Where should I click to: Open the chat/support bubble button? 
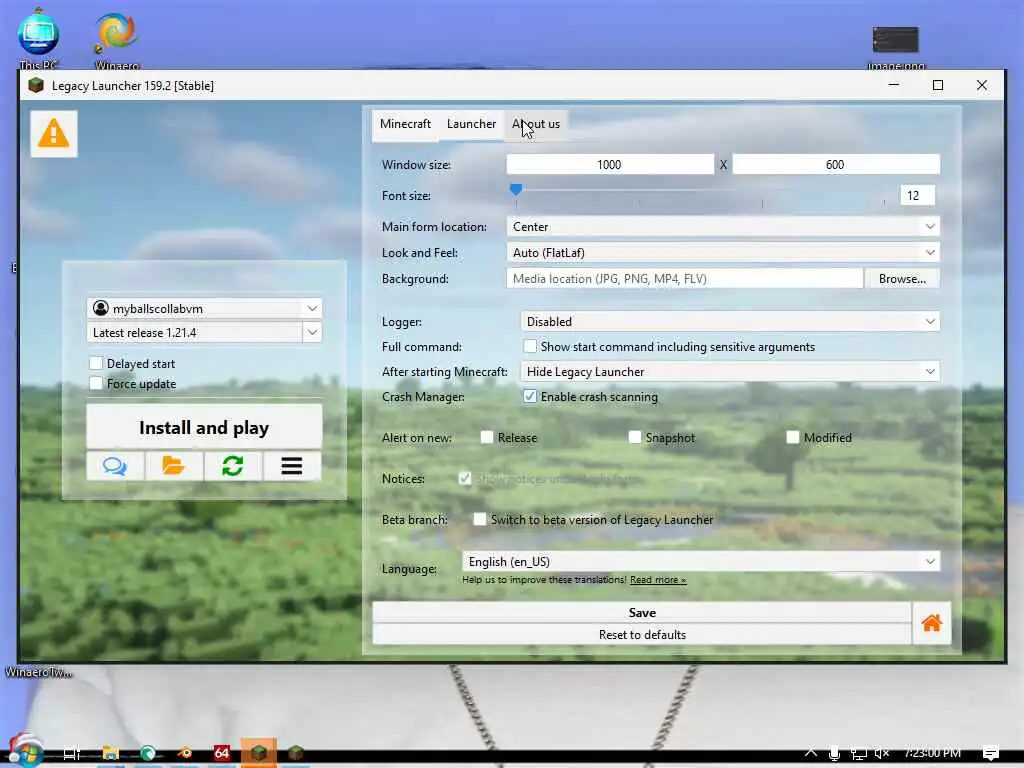(115, 466)
